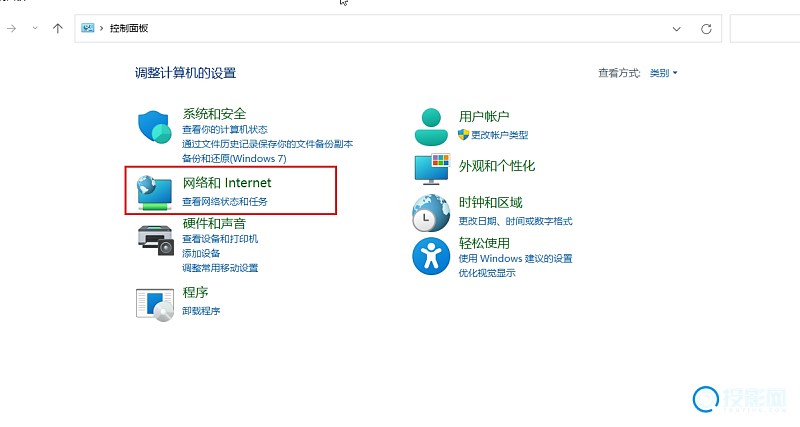800x427 pixels.
Task: Click 卸载程序 link under Programs
Action: (x=201, y=311)
